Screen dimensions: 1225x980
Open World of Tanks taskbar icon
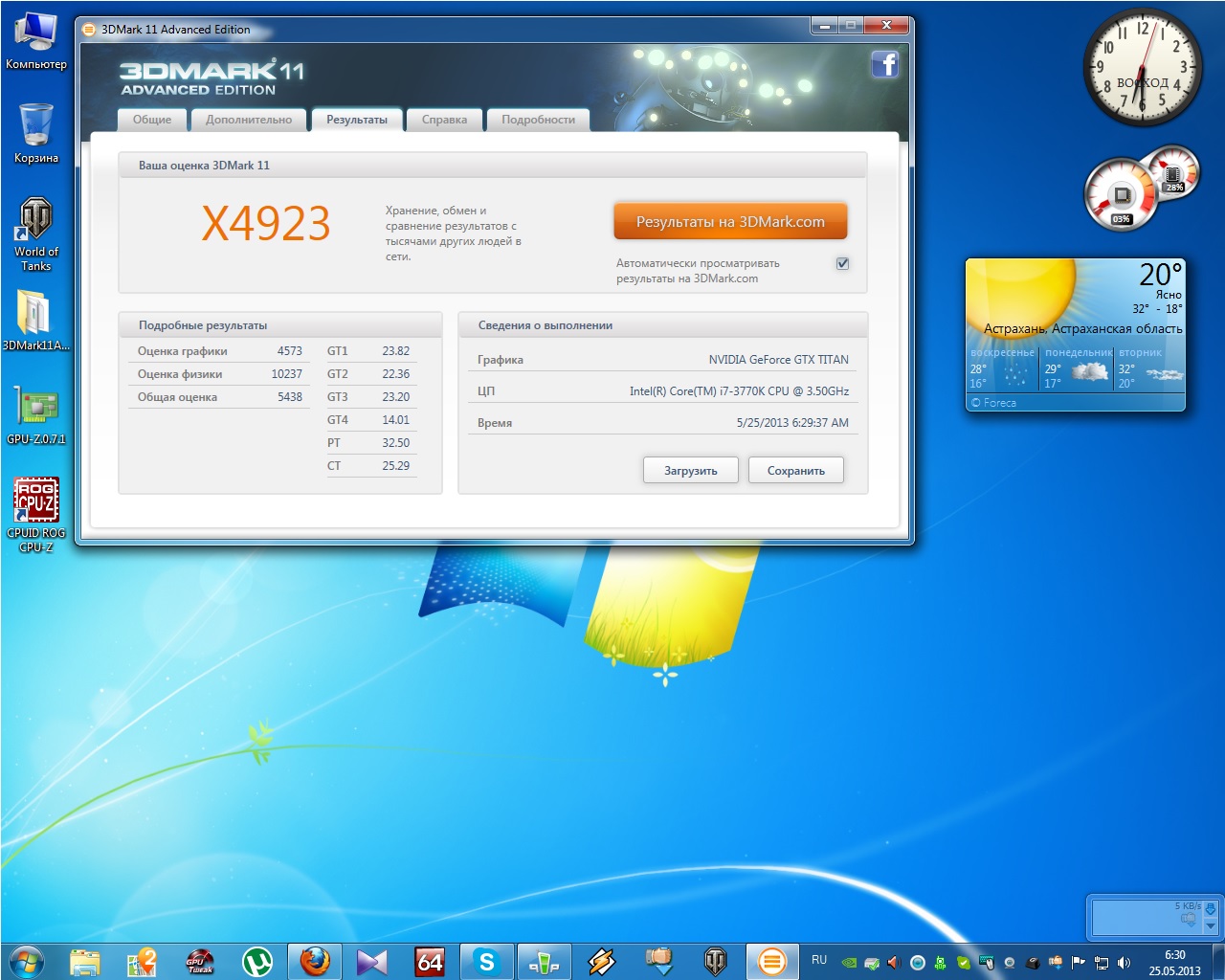coord(716,961)
